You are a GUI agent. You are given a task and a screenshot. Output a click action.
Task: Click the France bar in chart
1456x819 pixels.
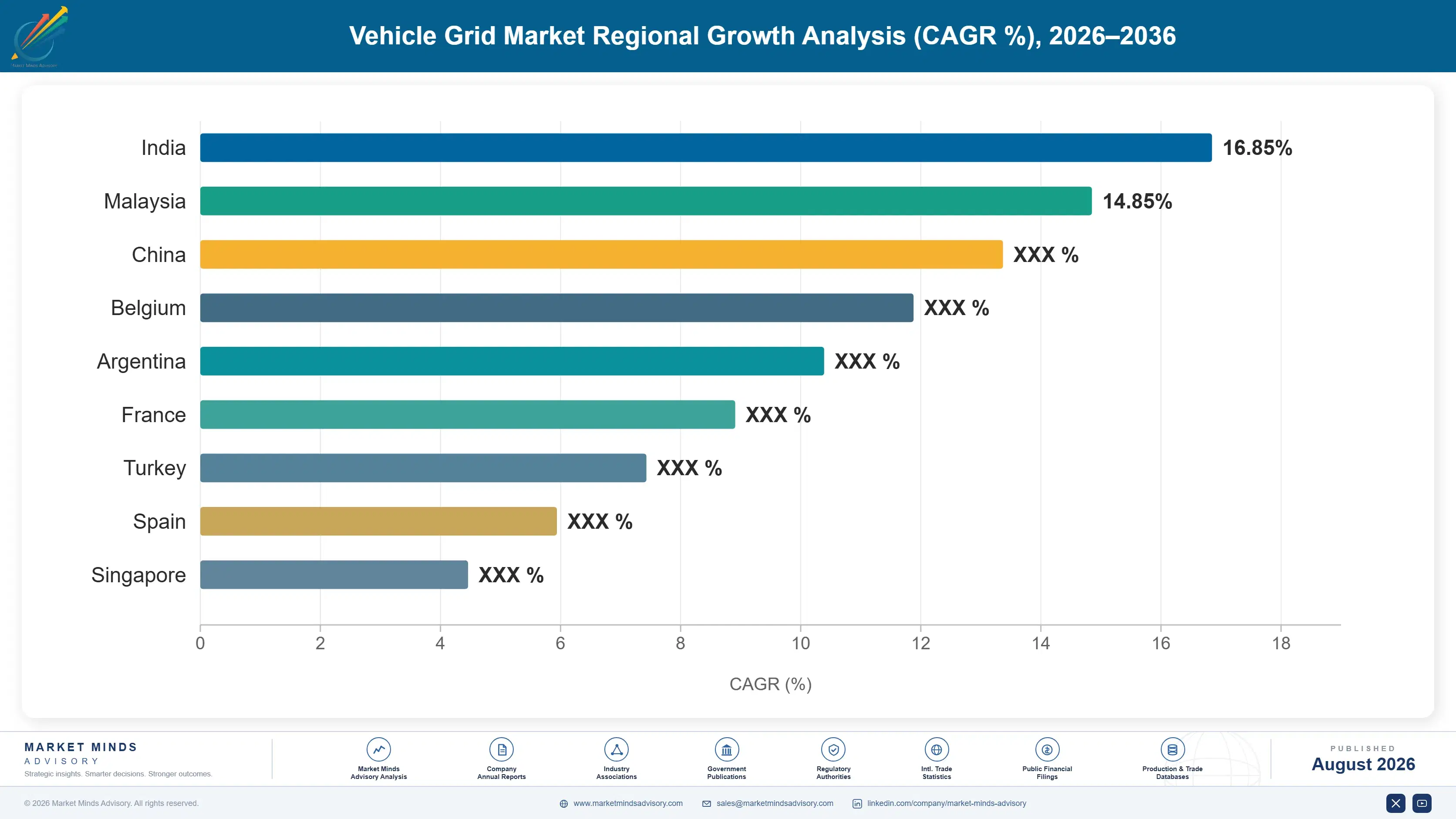click(468, 415)
